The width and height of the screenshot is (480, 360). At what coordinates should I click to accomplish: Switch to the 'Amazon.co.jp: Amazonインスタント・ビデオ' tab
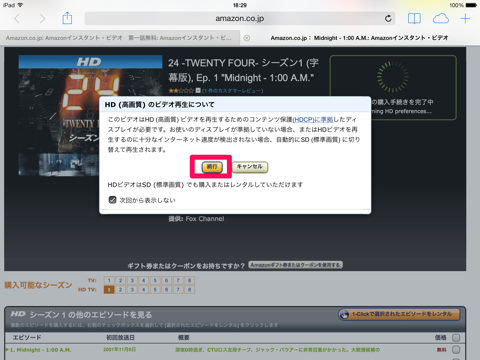(x=64, y=38)
